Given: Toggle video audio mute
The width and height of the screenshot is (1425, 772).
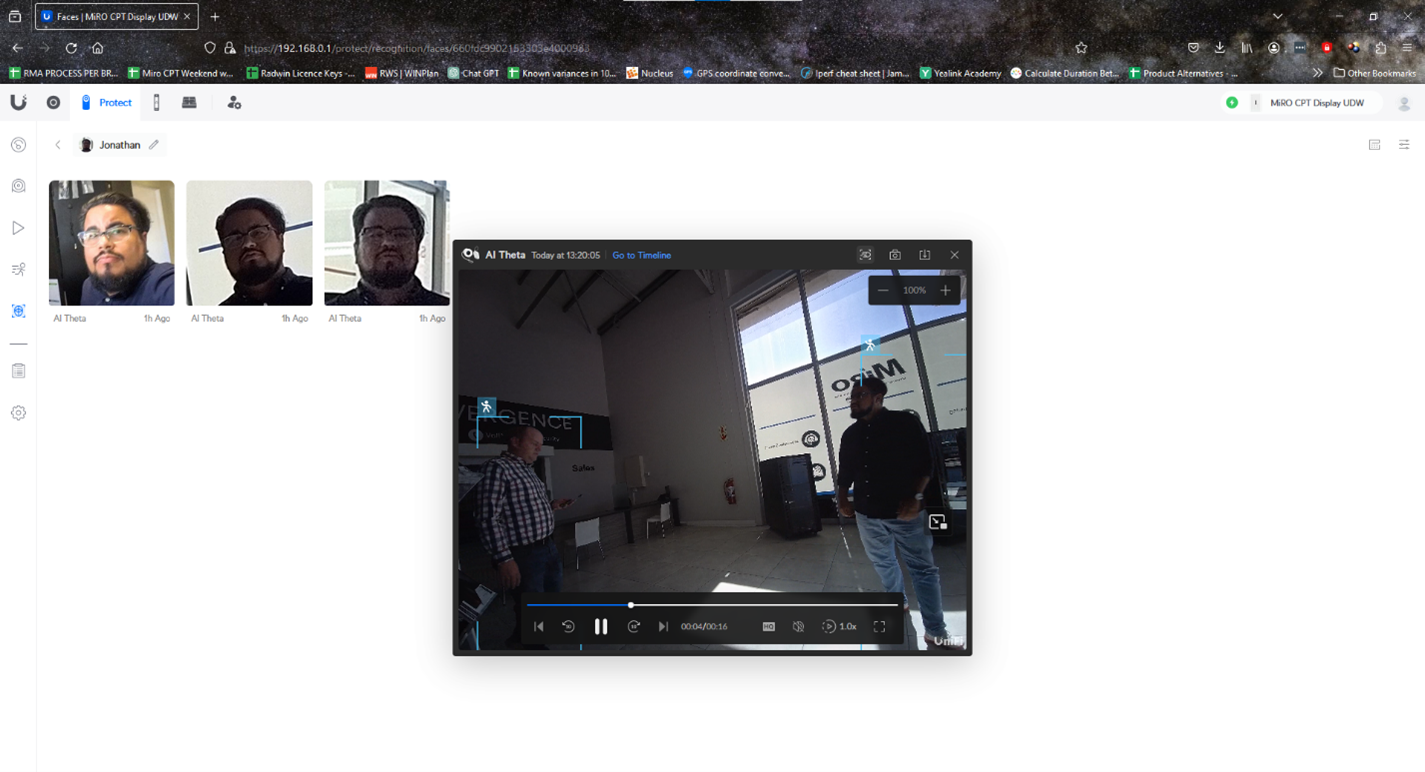Looking at the screenshot, I should click(x=798, y=627).
